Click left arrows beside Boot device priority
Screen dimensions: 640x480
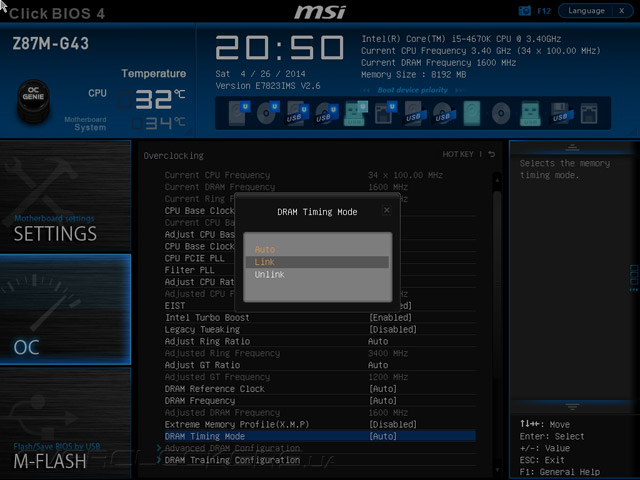click(365, 90)
